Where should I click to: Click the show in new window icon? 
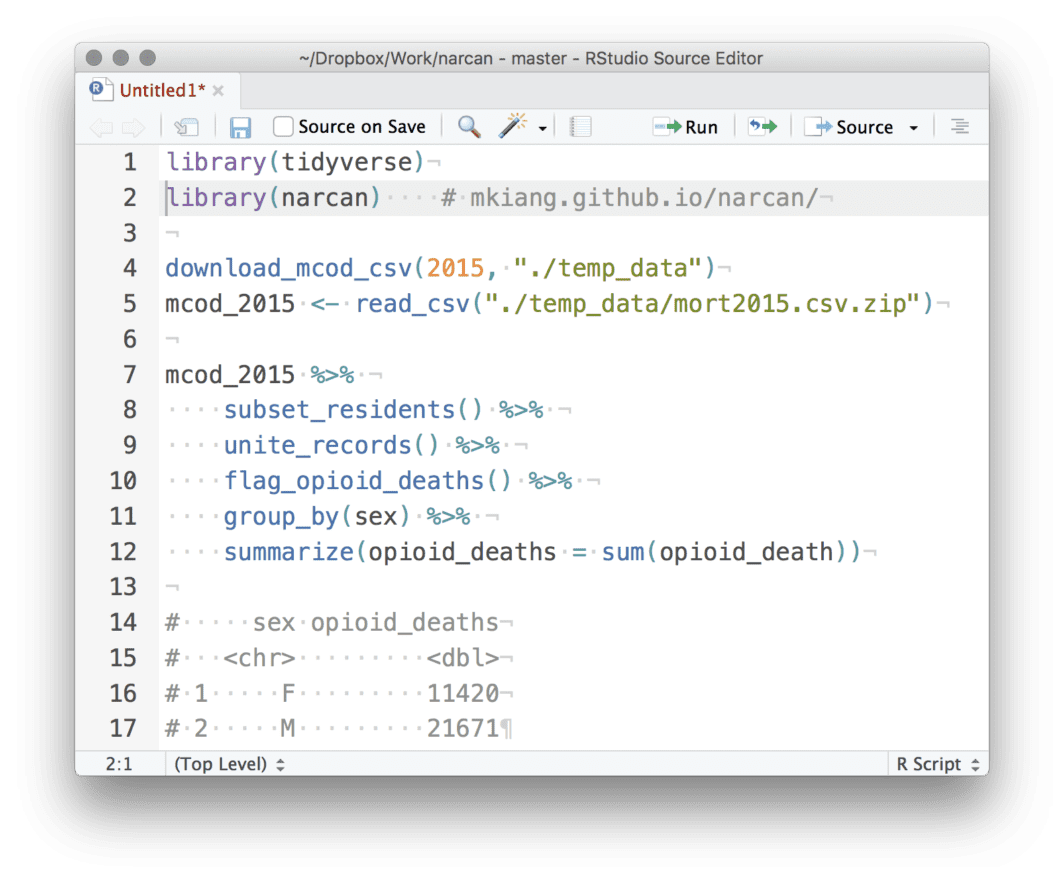coord(186,127)
